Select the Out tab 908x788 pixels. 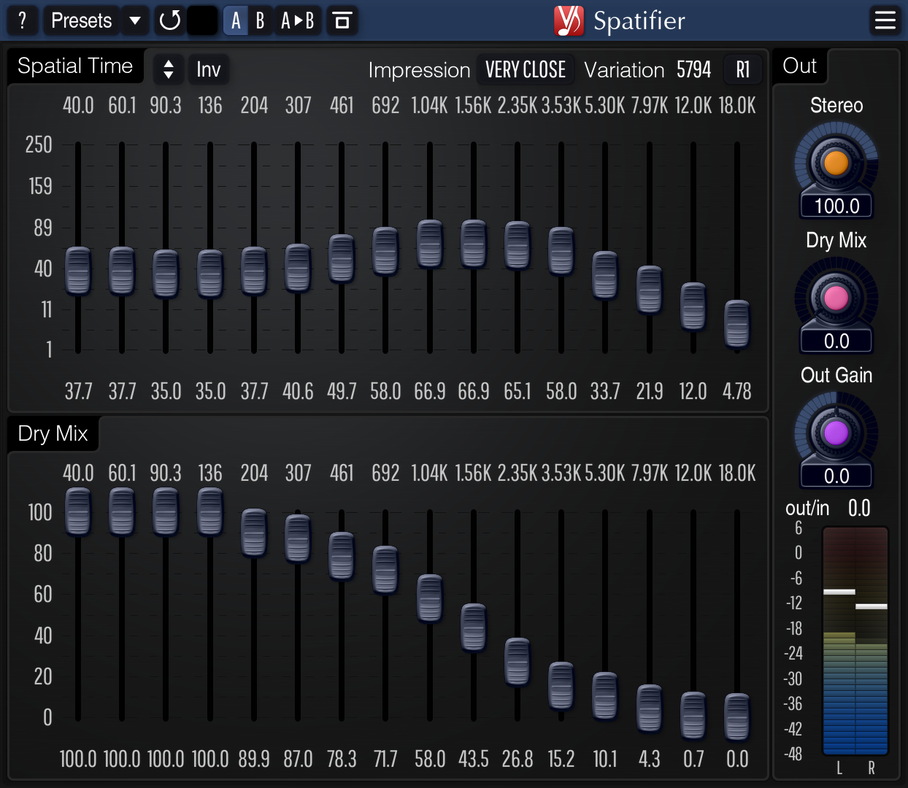click(x=800, y=66)
